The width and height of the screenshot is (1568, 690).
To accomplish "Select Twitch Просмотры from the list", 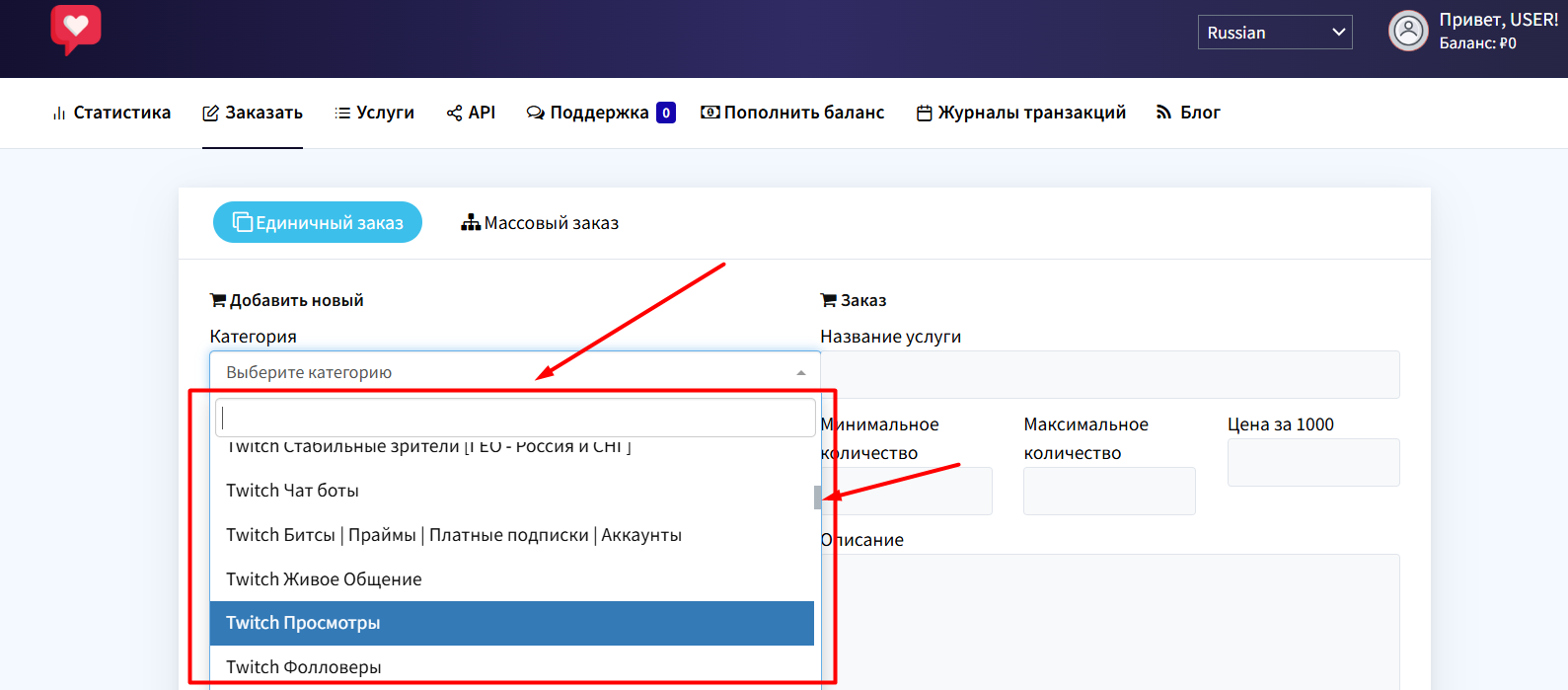I will coord(512,623).
